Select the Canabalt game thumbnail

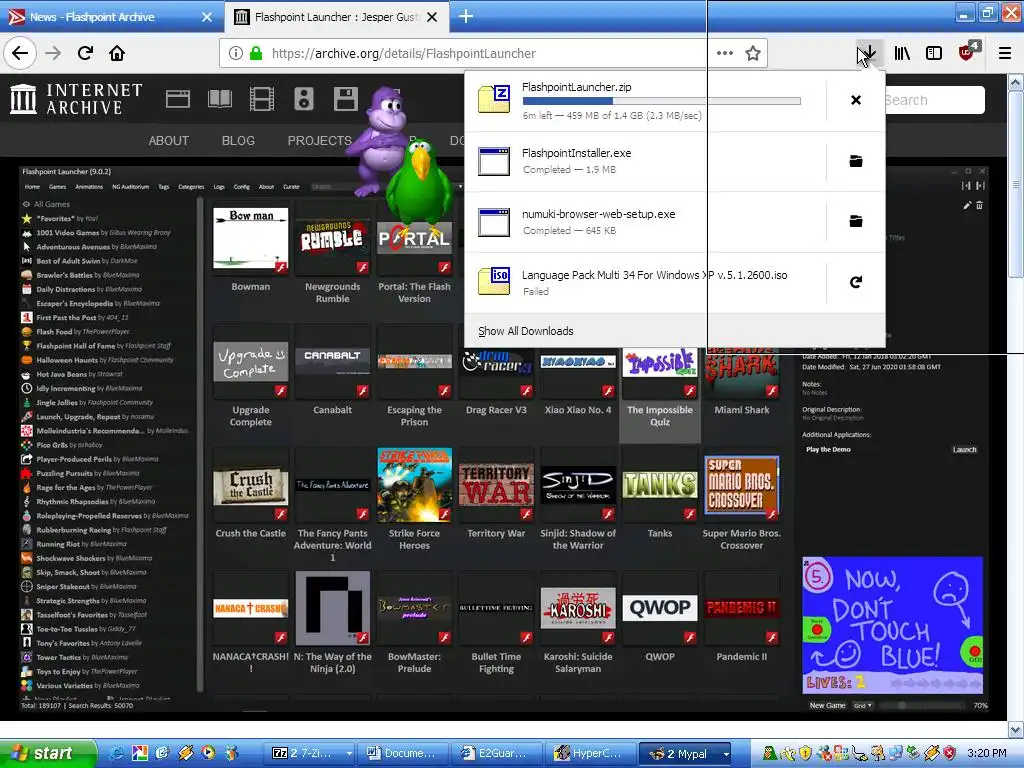[332, 364]
